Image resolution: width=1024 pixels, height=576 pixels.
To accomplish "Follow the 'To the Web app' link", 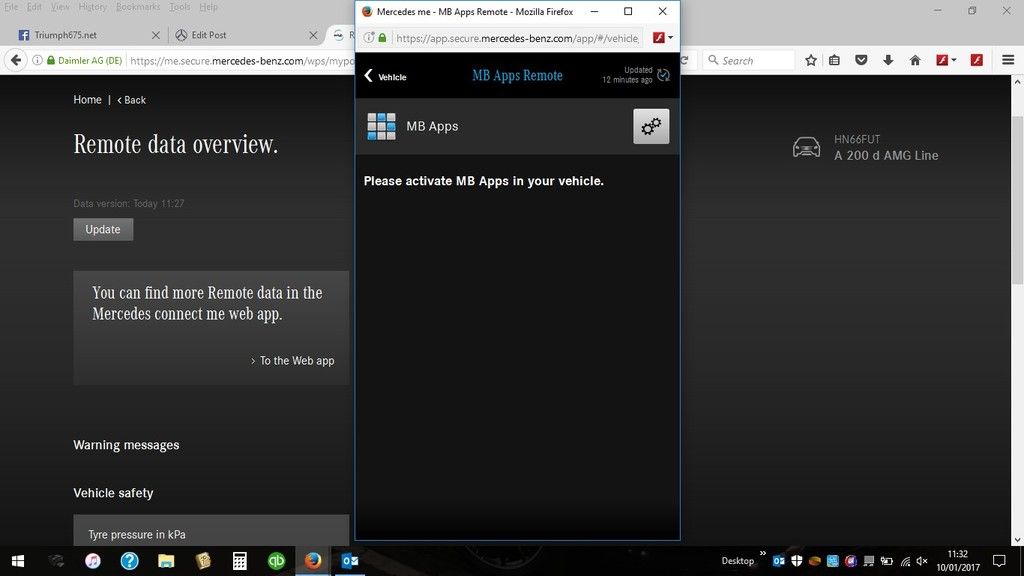I will tap(296, 361).
